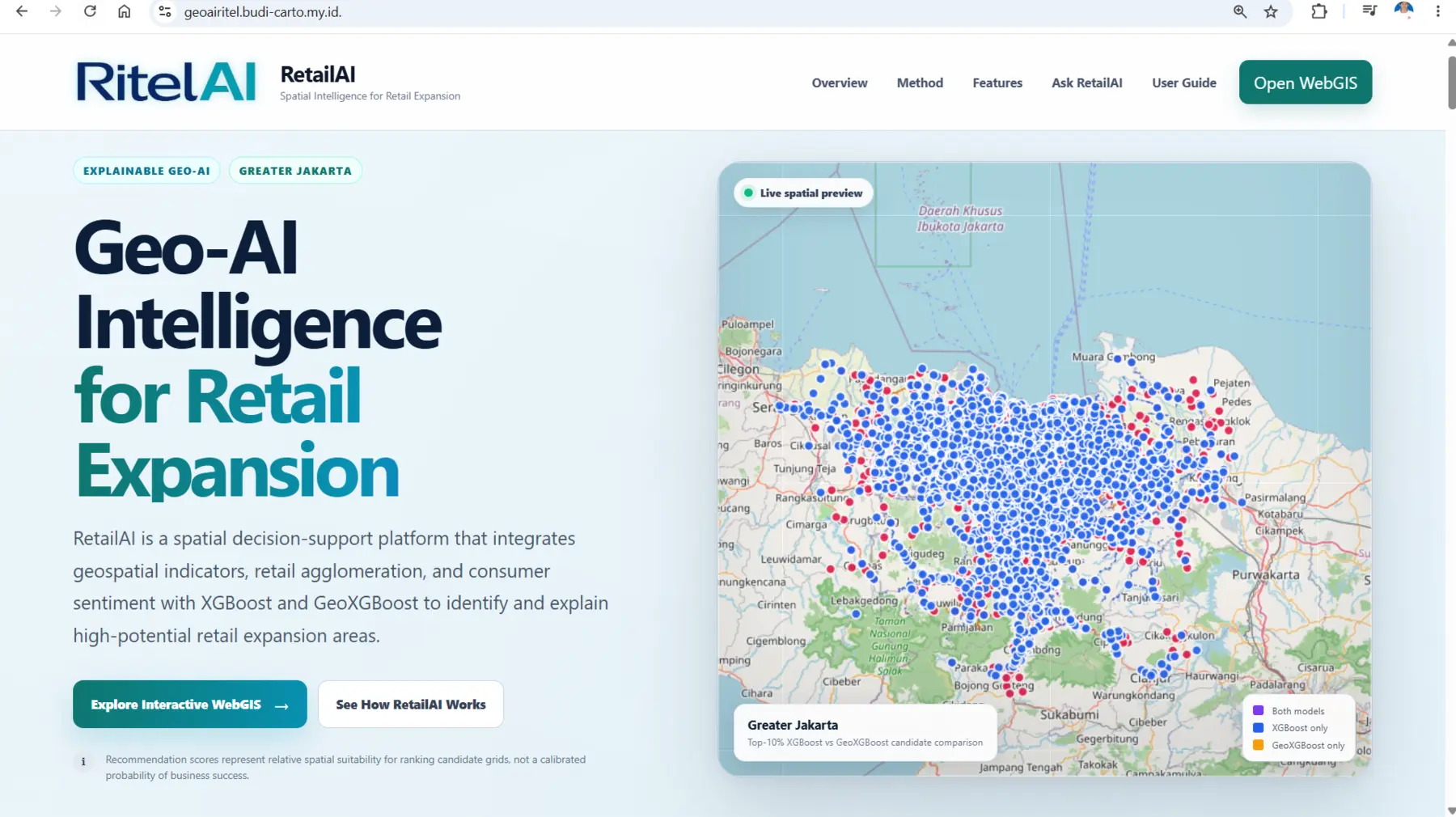Click the green Live spatial preview dot

(x=748, y=193)
